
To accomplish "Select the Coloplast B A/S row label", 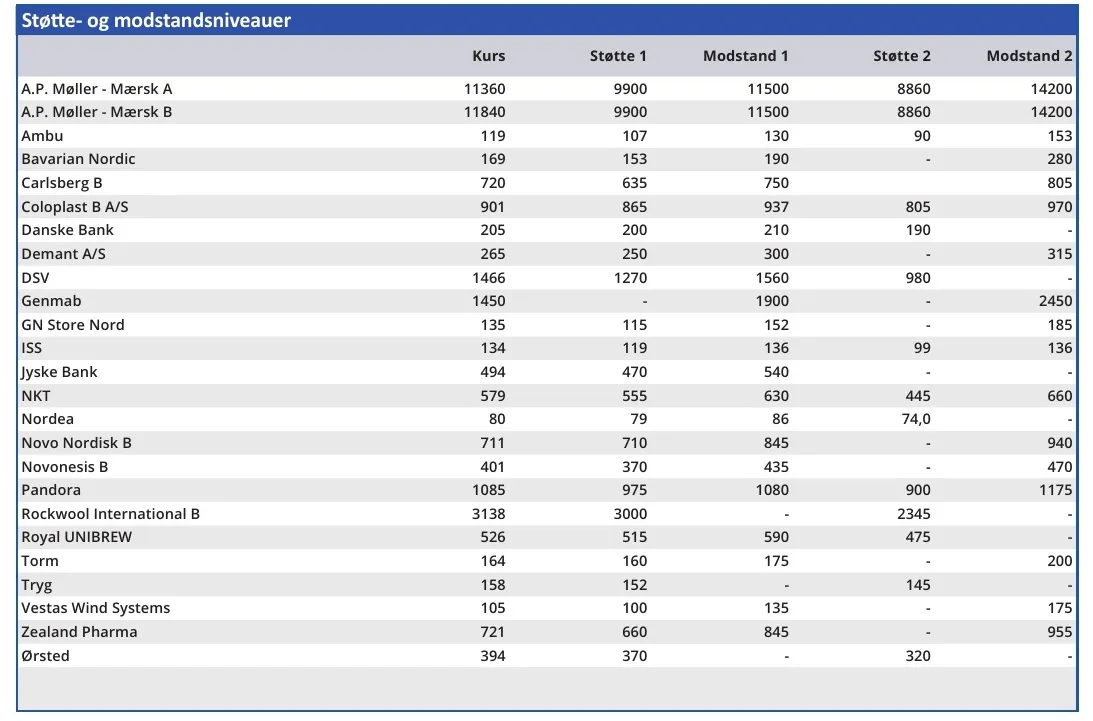I will click(75, 207).
